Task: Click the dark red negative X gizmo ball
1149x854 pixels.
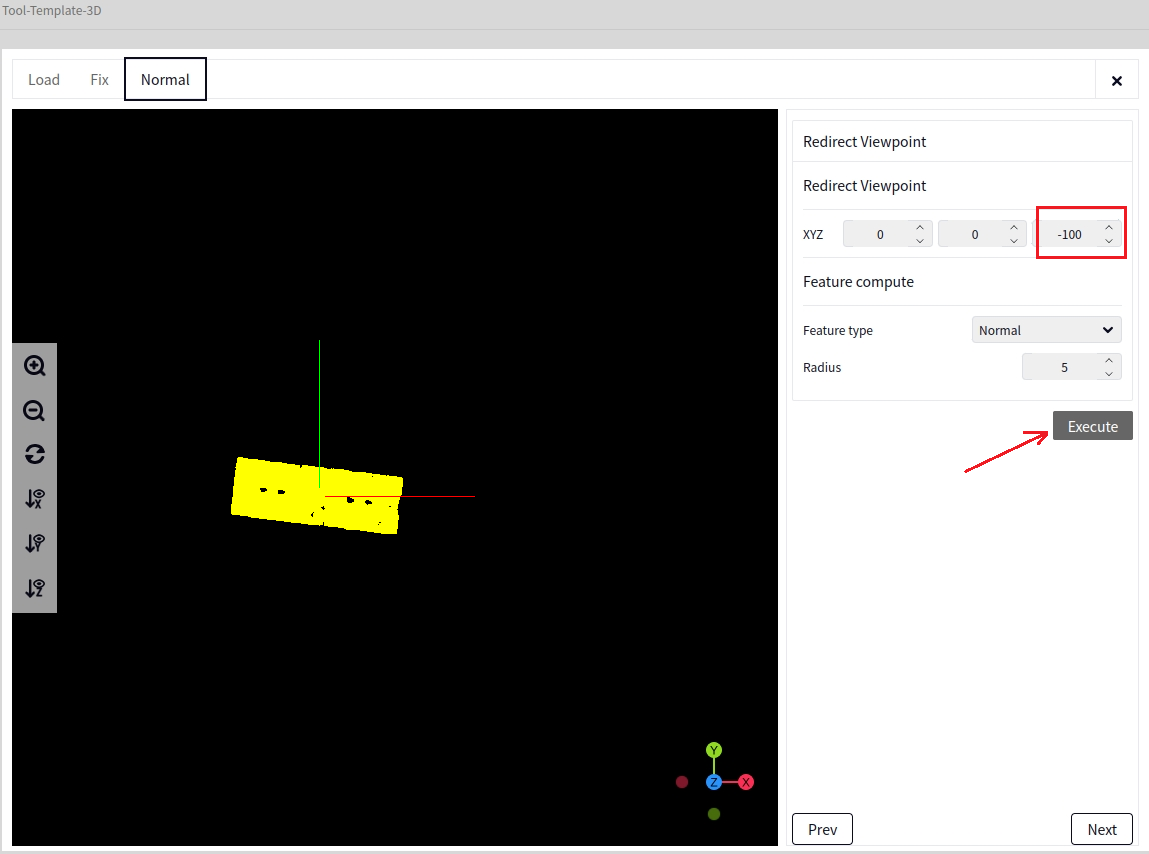Action: 682,782
